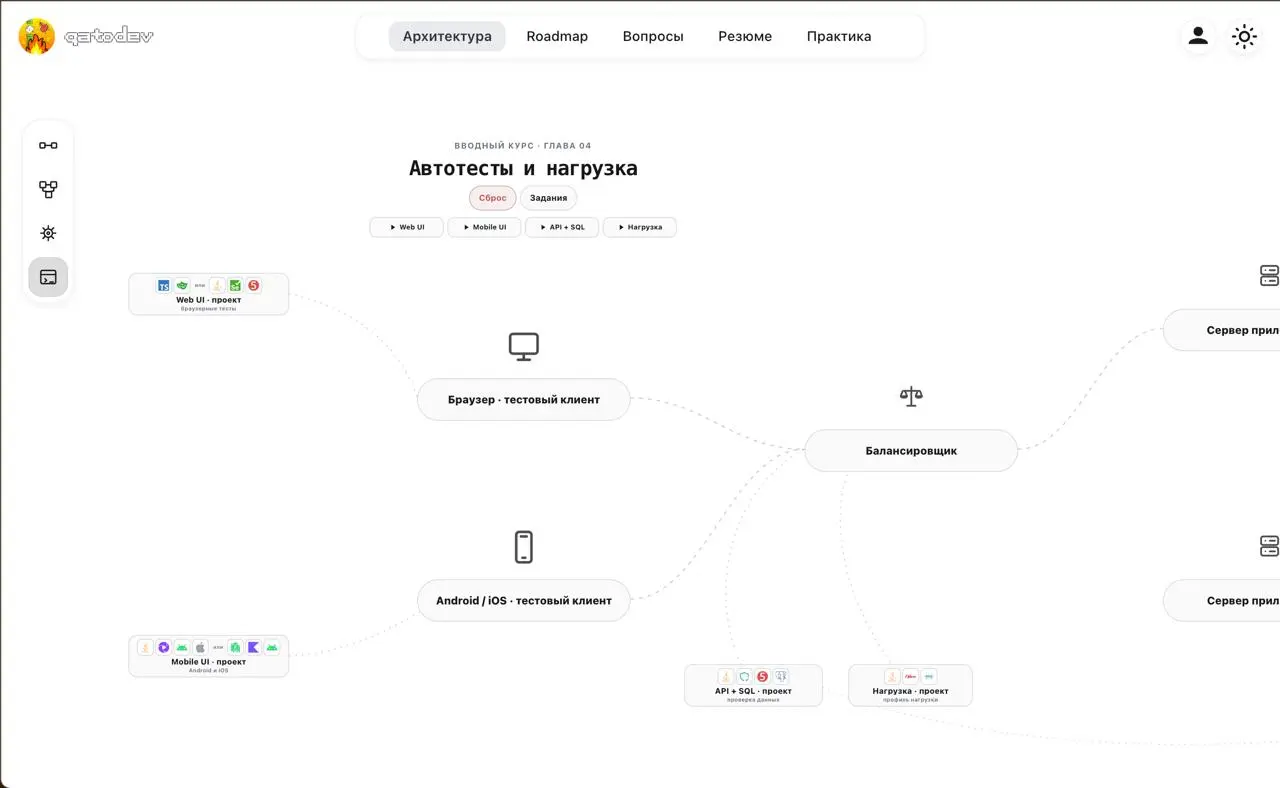The height and width of the screenshot is (788, 1280).
Task: Open the Mobile UI · проект card title
Action: pos(209,662)
